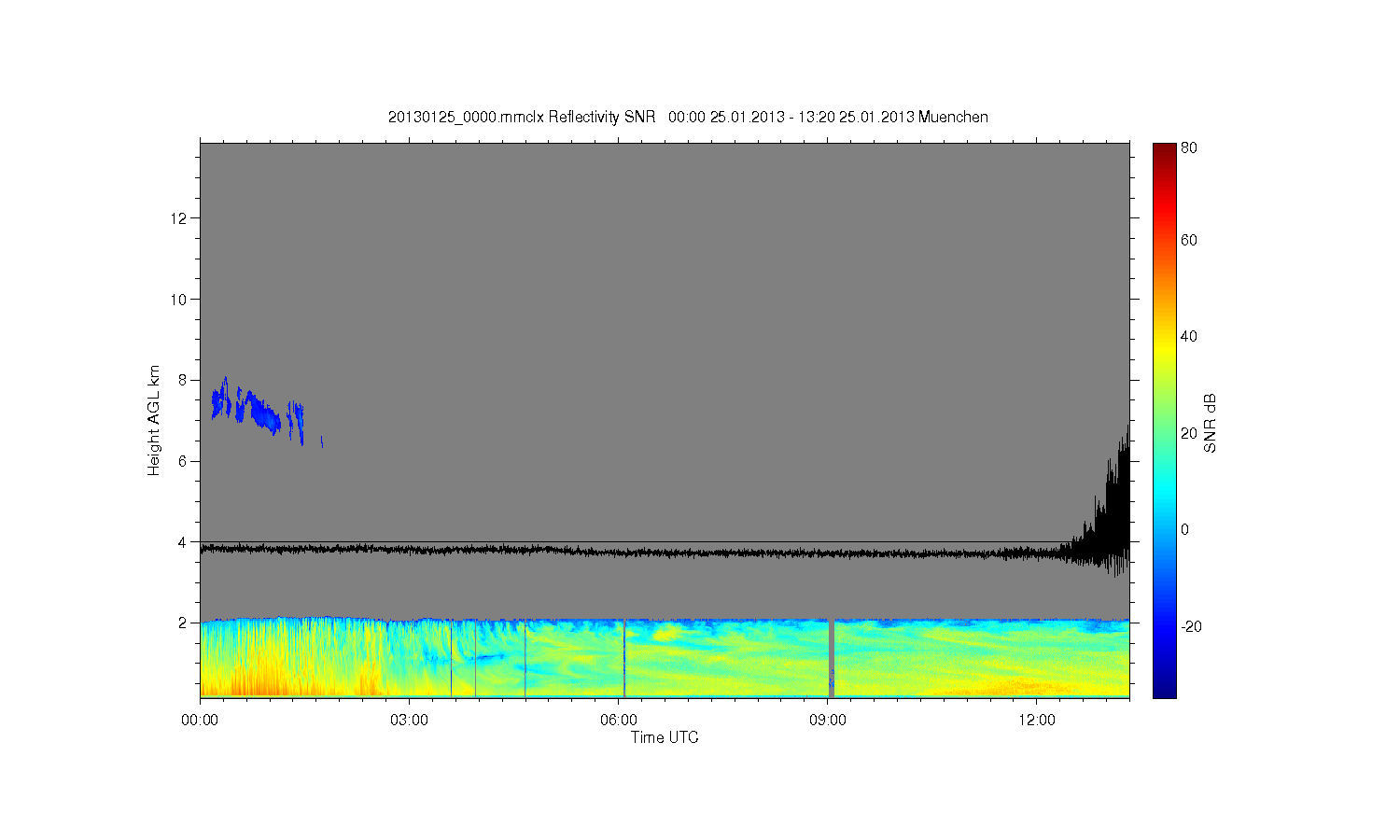Viewport: 1400px width, 840px height.
Task: Click the gray data gap stripe at 09:00
Action: [x=832, y=658]
